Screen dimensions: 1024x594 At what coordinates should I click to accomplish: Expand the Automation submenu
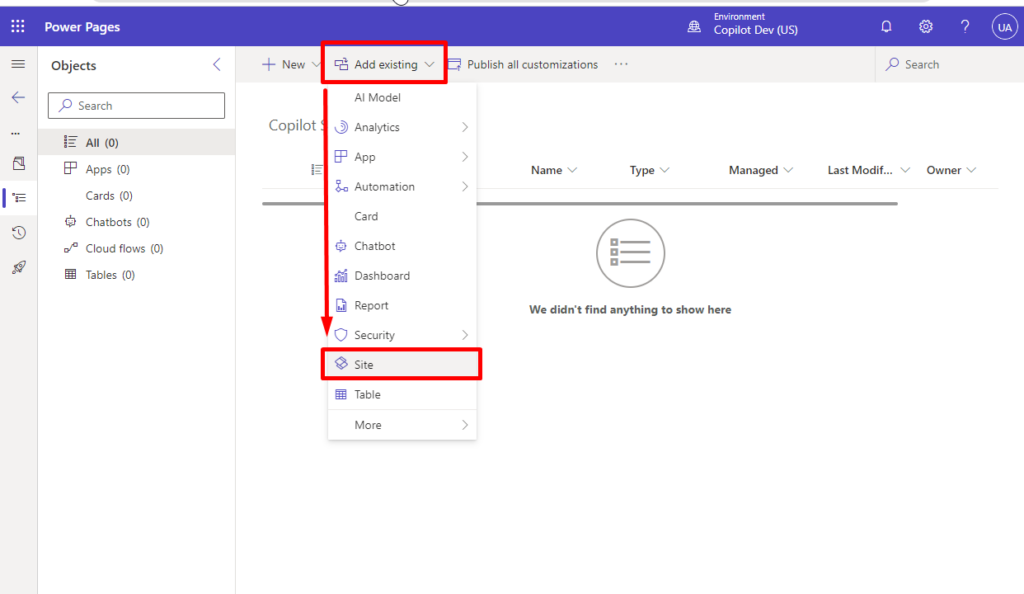(x=402, y=187)
